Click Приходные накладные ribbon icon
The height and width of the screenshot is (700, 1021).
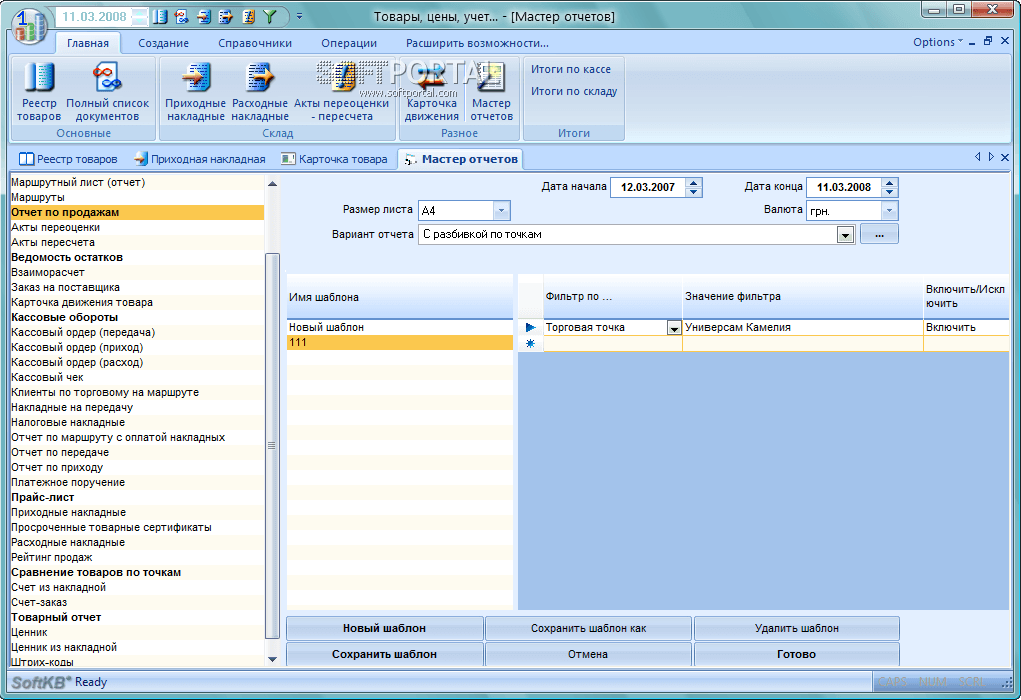pyautogui.click(x=196, y=90)
